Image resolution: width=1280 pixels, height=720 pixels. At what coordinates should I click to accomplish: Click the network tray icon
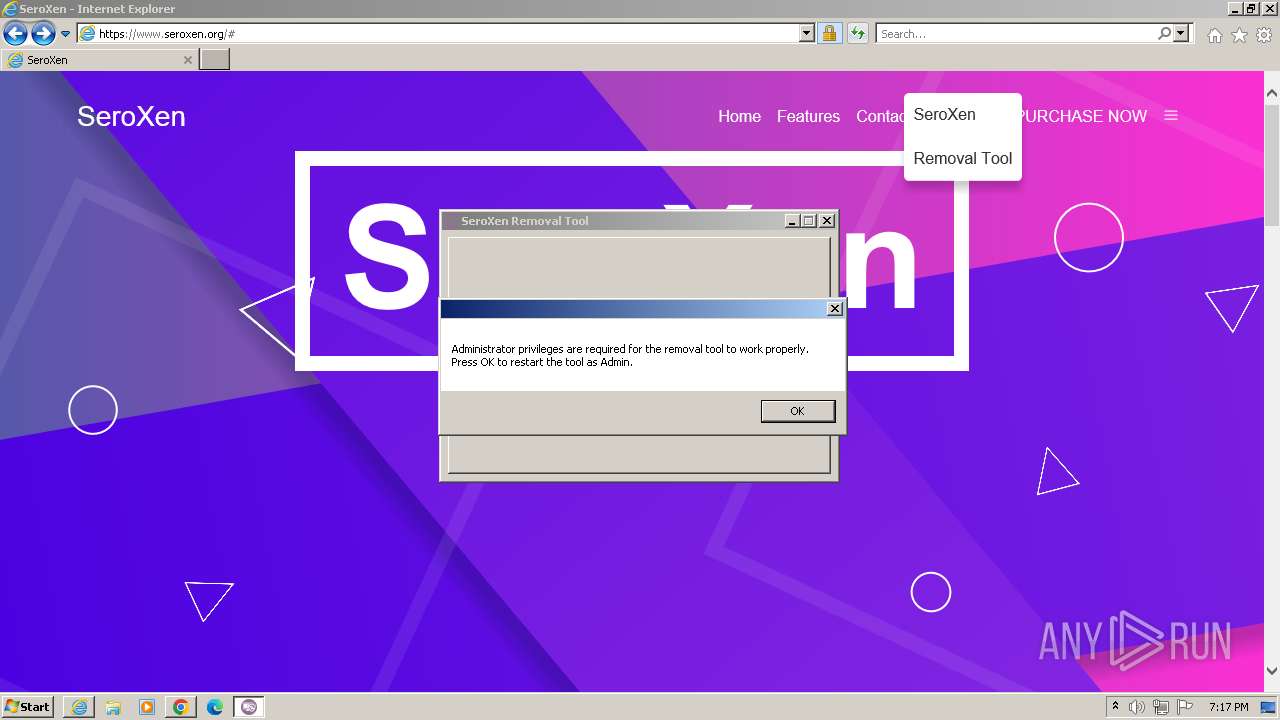point(1161,707)
